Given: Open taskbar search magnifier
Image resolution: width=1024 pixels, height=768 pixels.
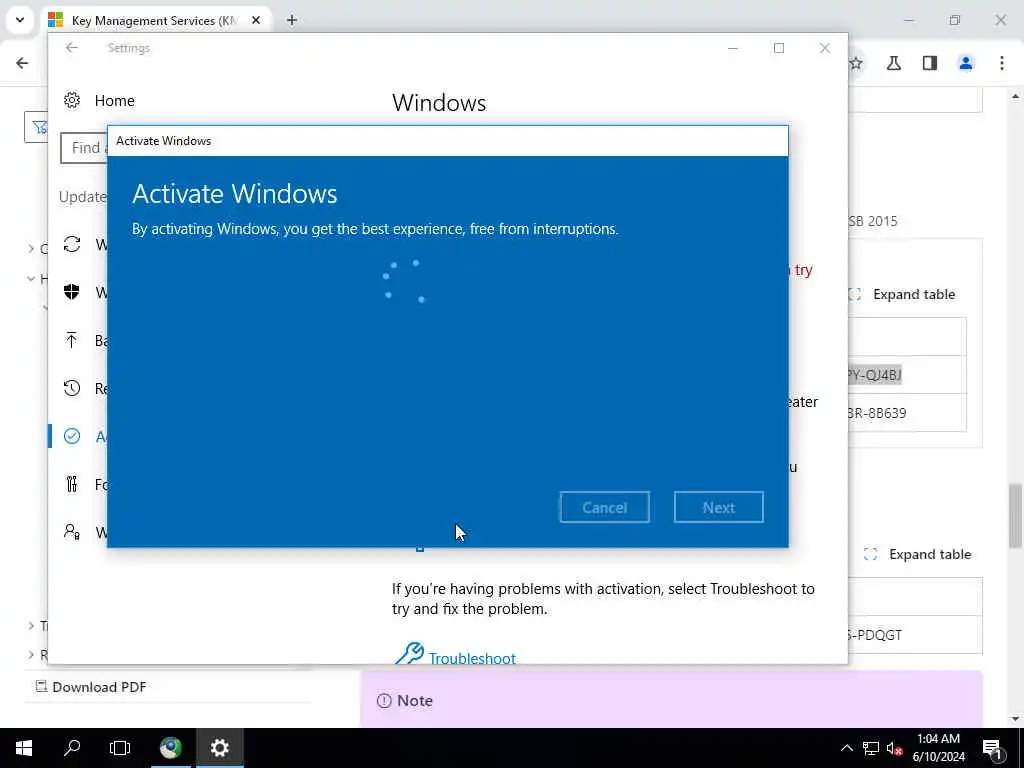Looking at the screenshot, I should coord(72,748).
